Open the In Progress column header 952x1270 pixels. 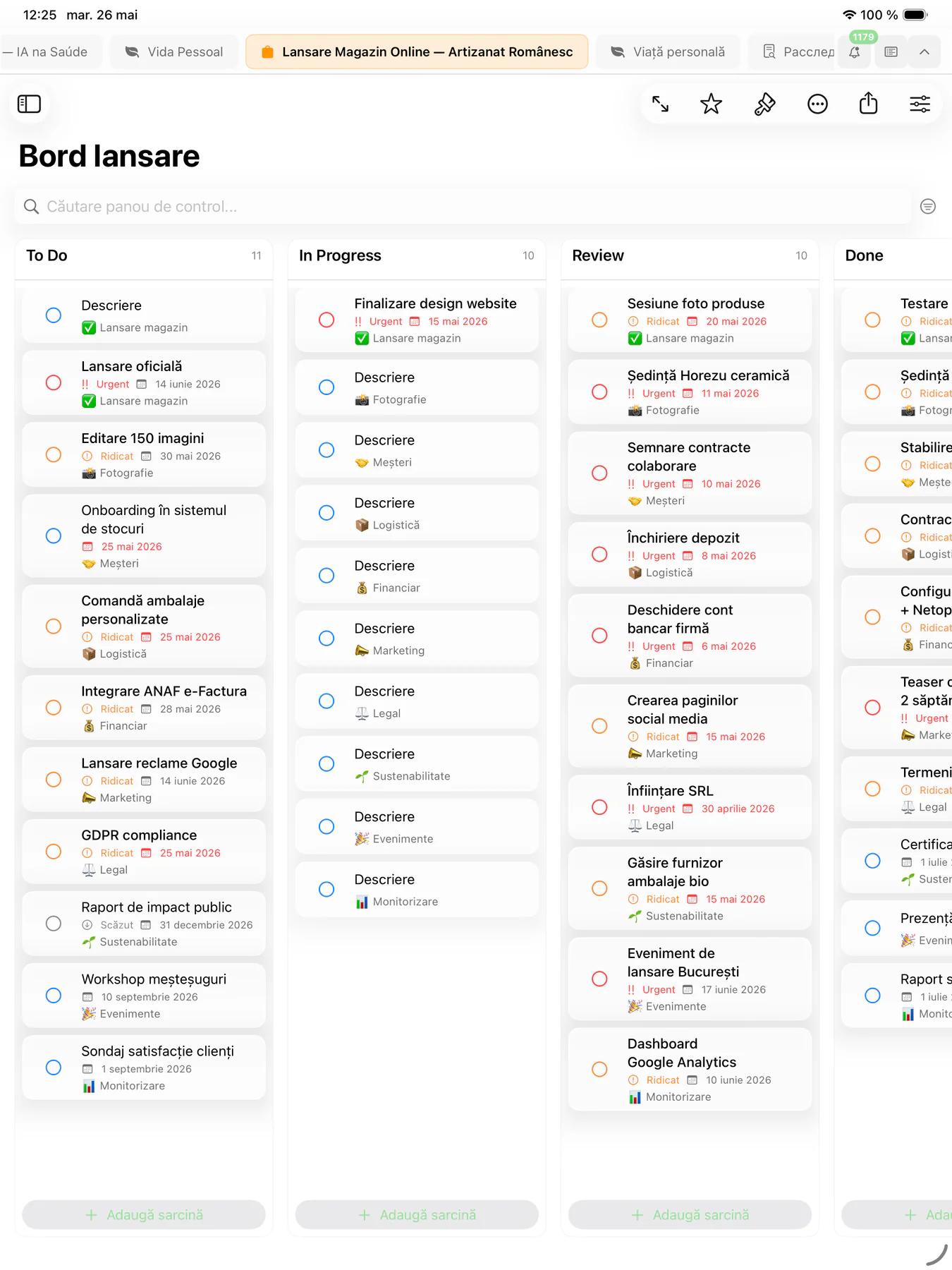point(417,255)
